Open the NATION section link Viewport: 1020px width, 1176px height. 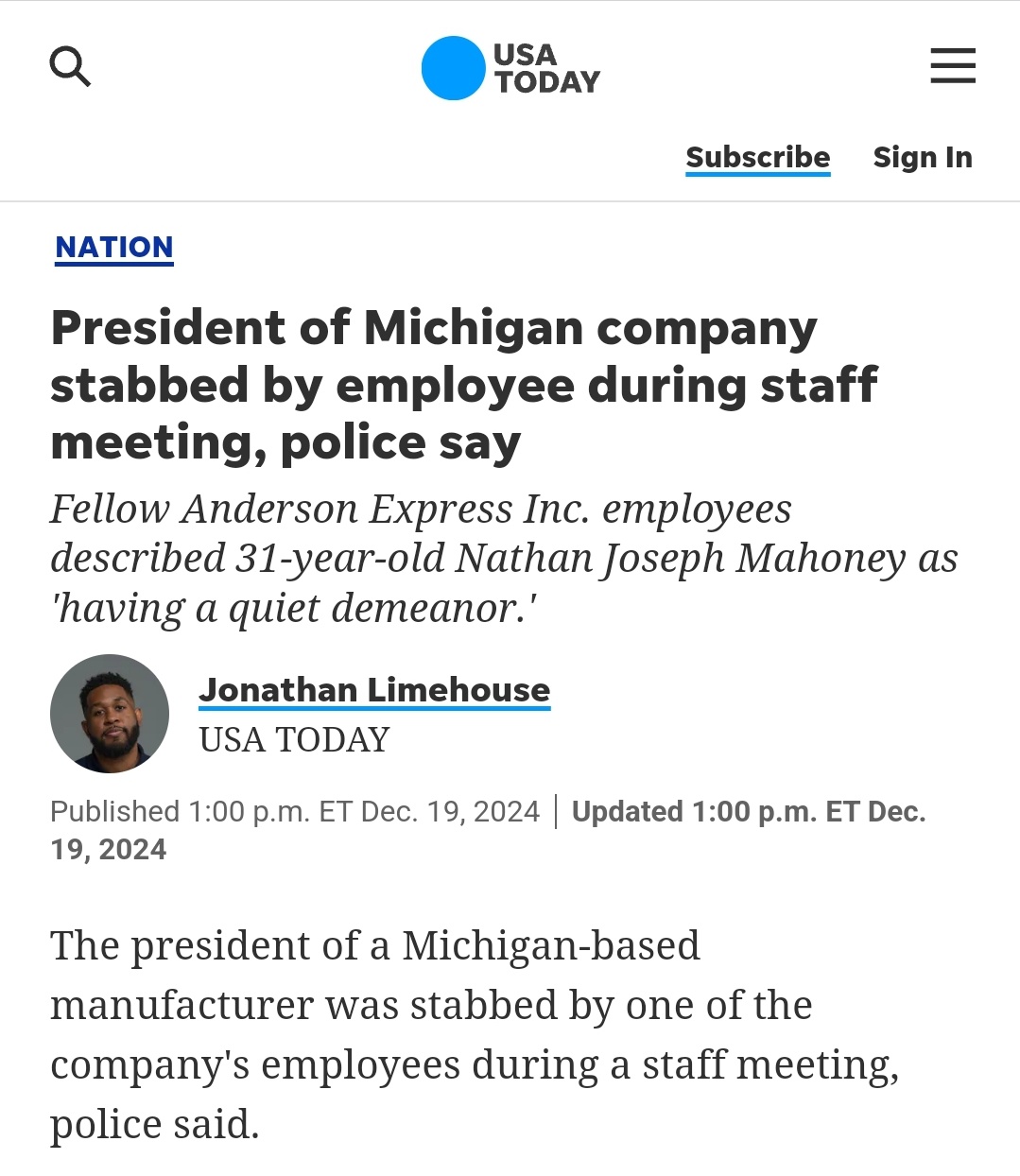[x=114, y=247]
